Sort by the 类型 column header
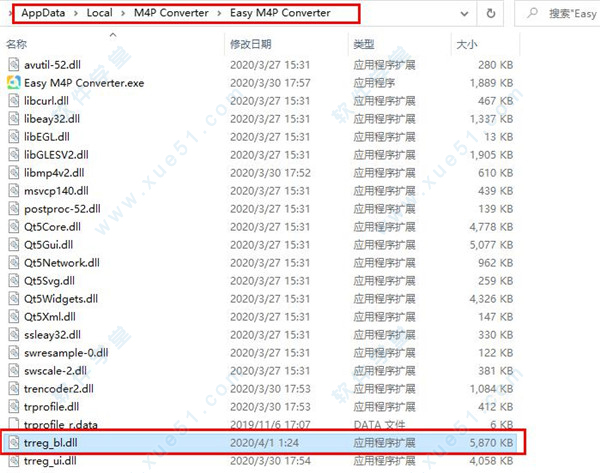The height and width of the screenshot is (473, 600). 364,44
